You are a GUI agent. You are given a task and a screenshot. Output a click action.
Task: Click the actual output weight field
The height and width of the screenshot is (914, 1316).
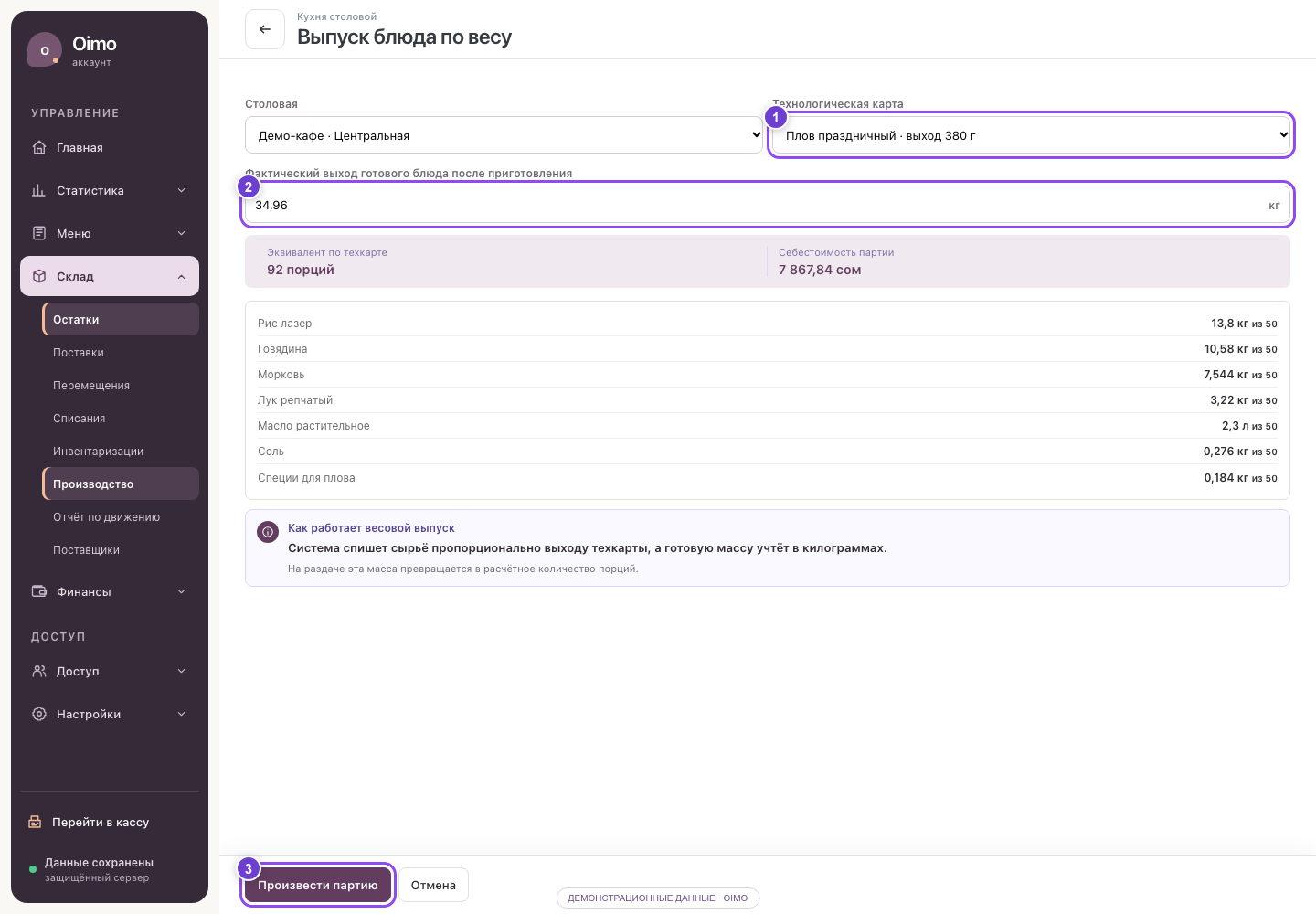tap(768, 205)
